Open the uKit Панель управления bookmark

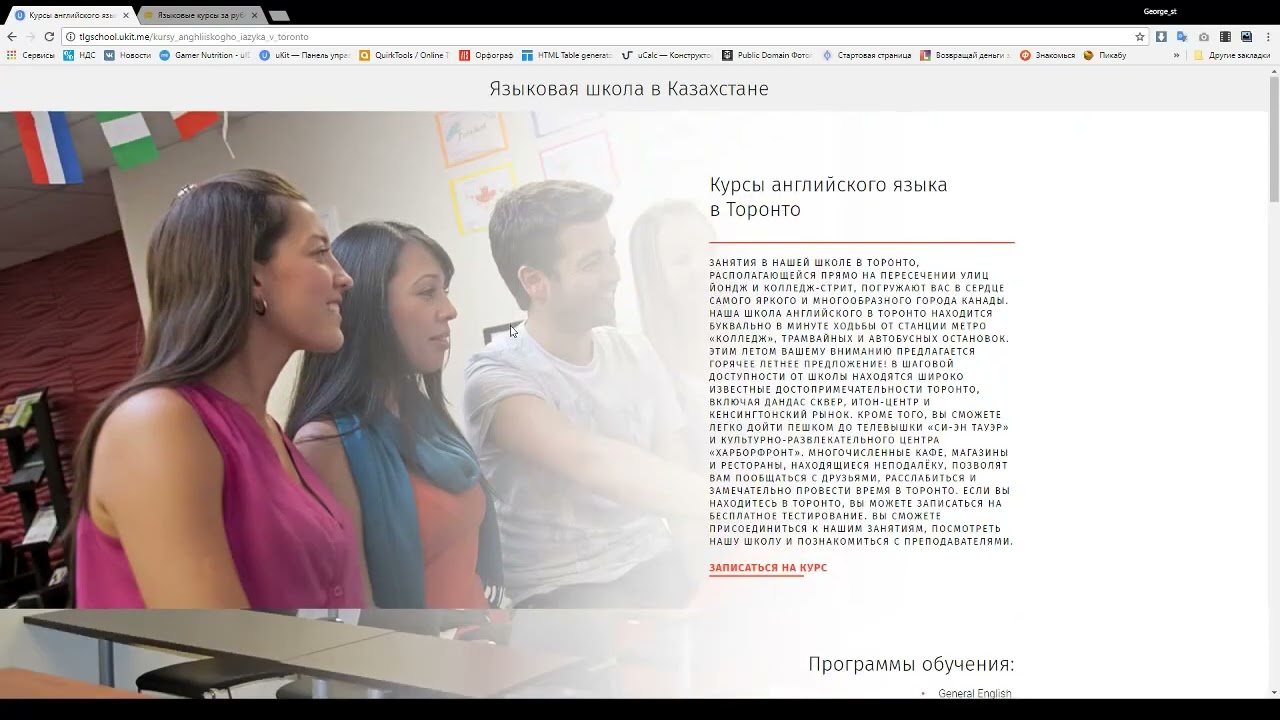[x=304, y=55]
